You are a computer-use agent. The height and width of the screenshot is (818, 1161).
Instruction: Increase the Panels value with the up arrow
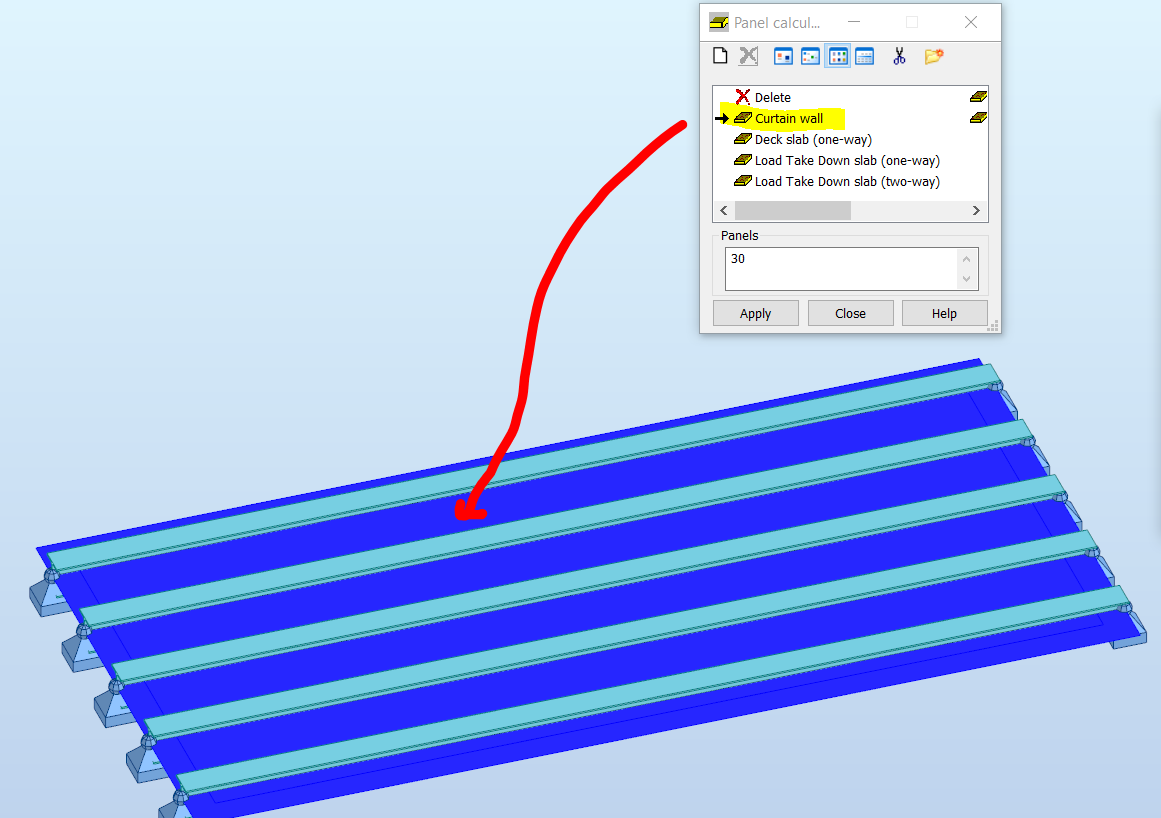coord(965,261)
